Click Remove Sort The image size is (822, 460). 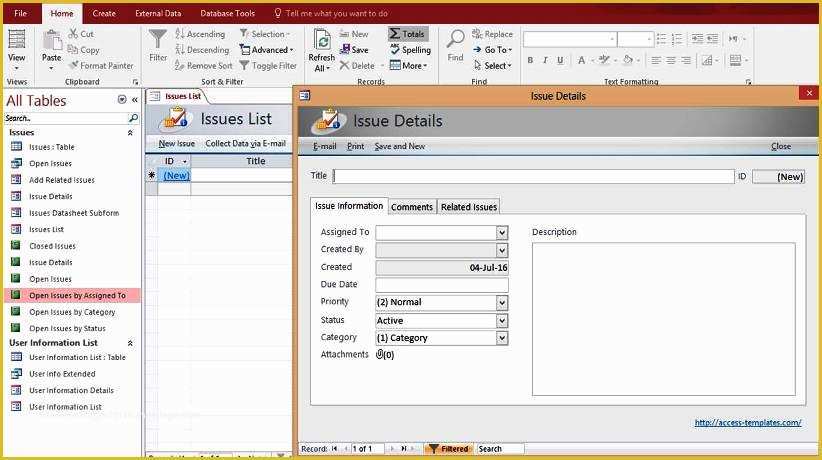(203, 66)
